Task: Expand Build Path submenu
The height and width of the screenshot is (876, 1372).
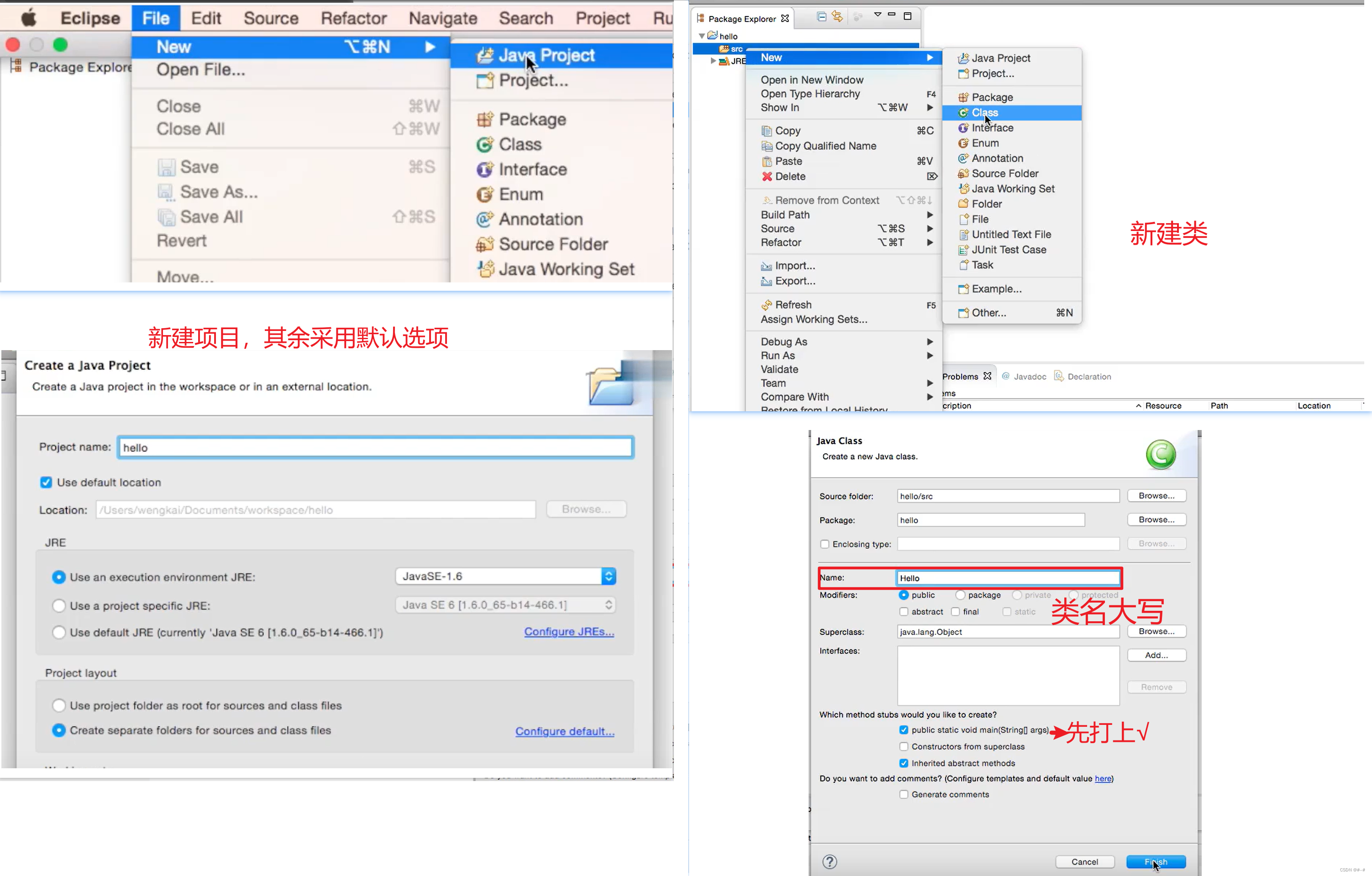Action: point(843,215)
